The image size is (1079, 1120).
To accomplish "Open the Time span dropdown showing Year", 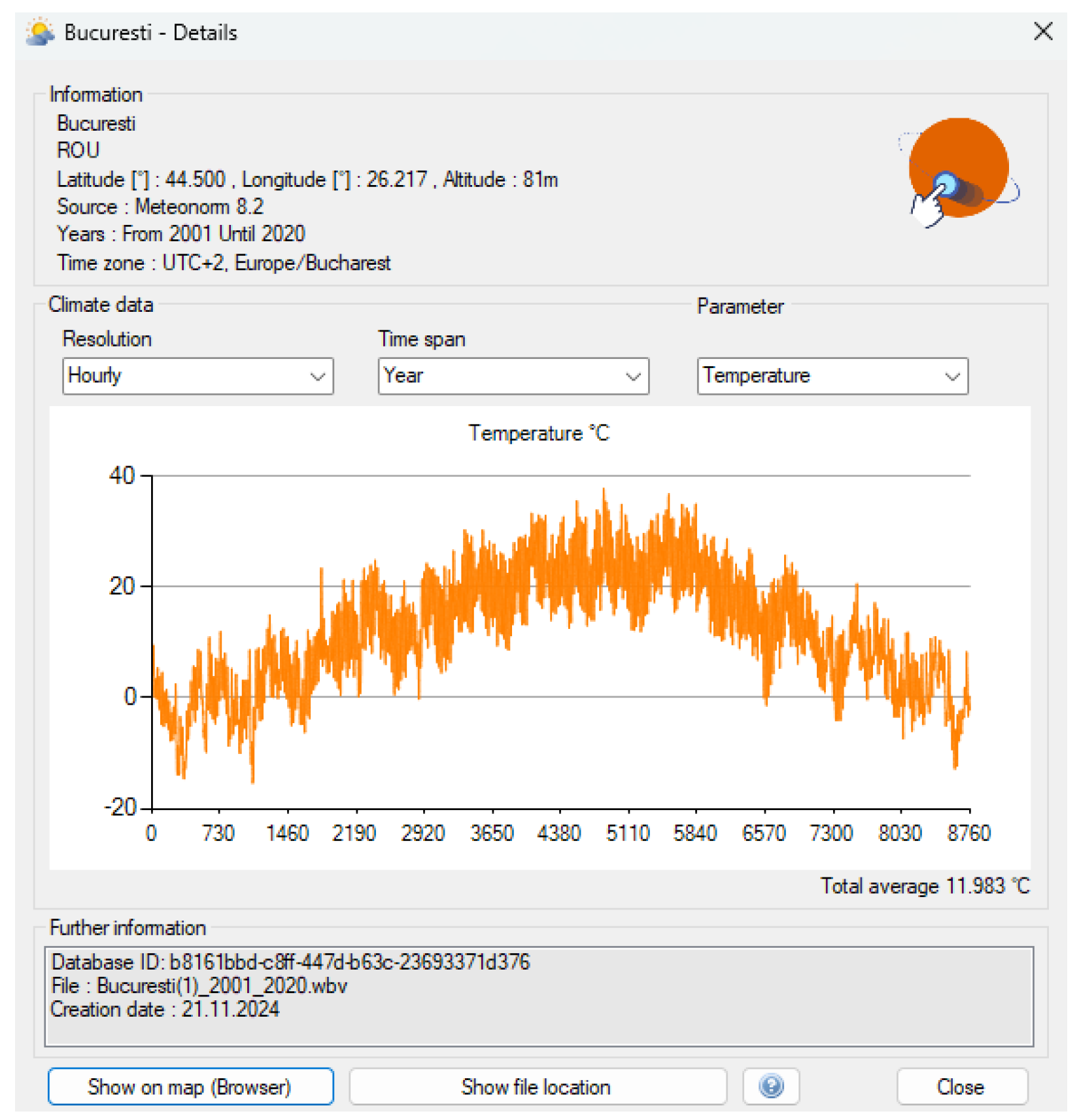I will pos(513,376).
